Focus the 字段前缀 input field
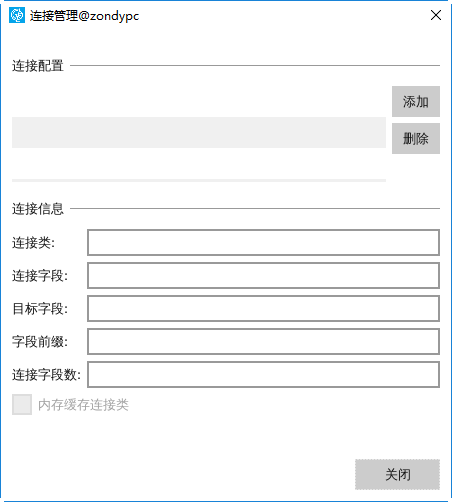The height and width of the screenshot is (502, 452). (263, 341)
